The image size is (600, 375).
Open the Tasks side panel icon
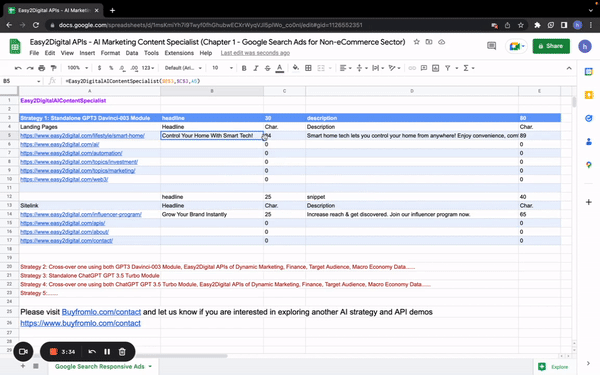tap(589, 118)
